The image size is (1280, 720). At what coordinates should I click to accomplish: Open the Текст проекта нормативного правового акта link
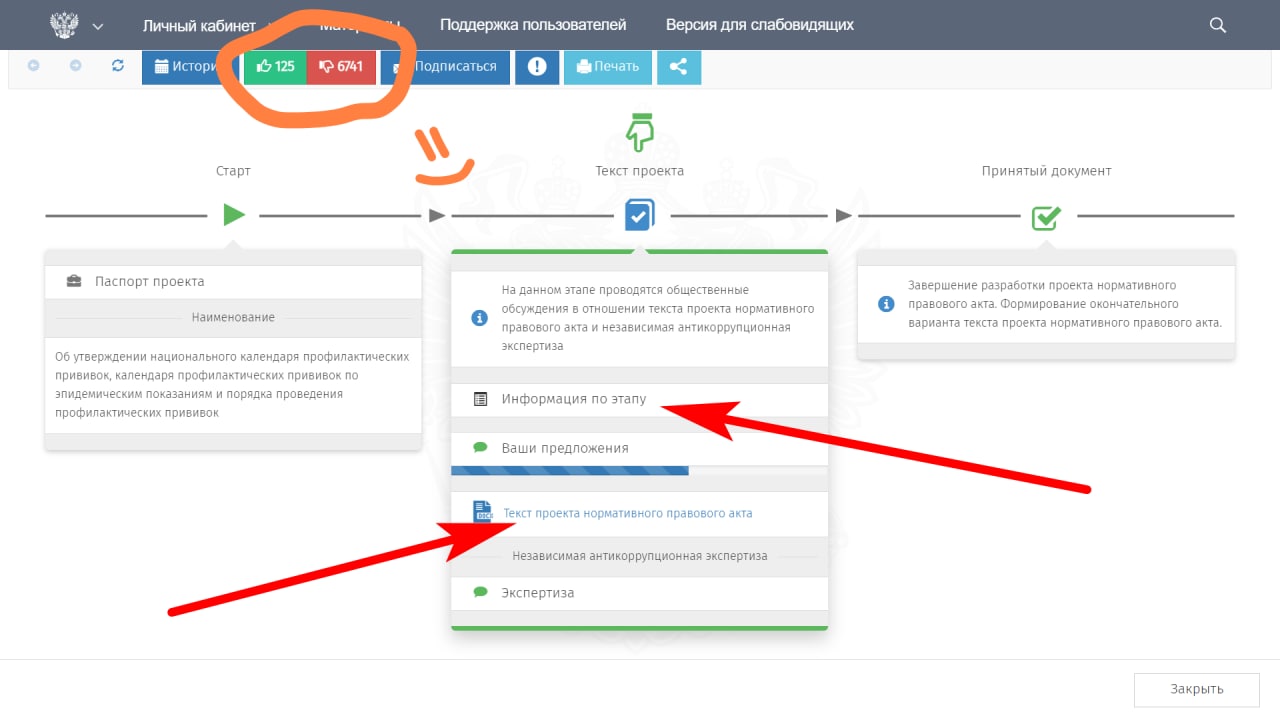coord(628,513)
